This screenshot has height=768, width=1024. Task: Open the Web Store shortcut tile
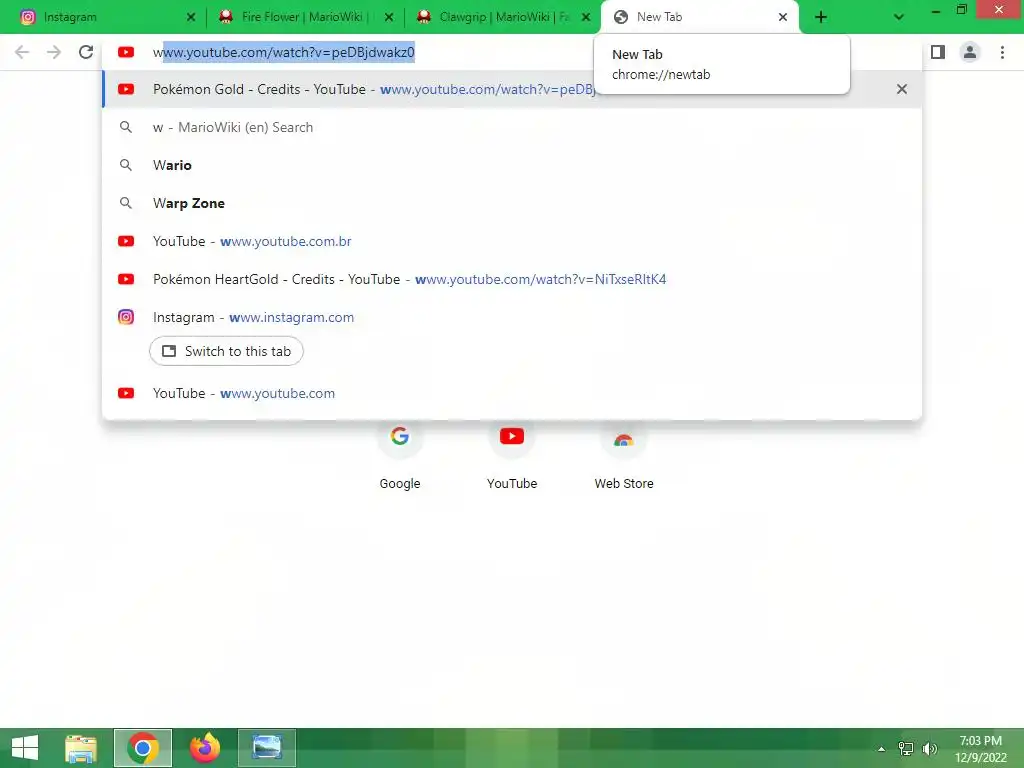(624, 457)
